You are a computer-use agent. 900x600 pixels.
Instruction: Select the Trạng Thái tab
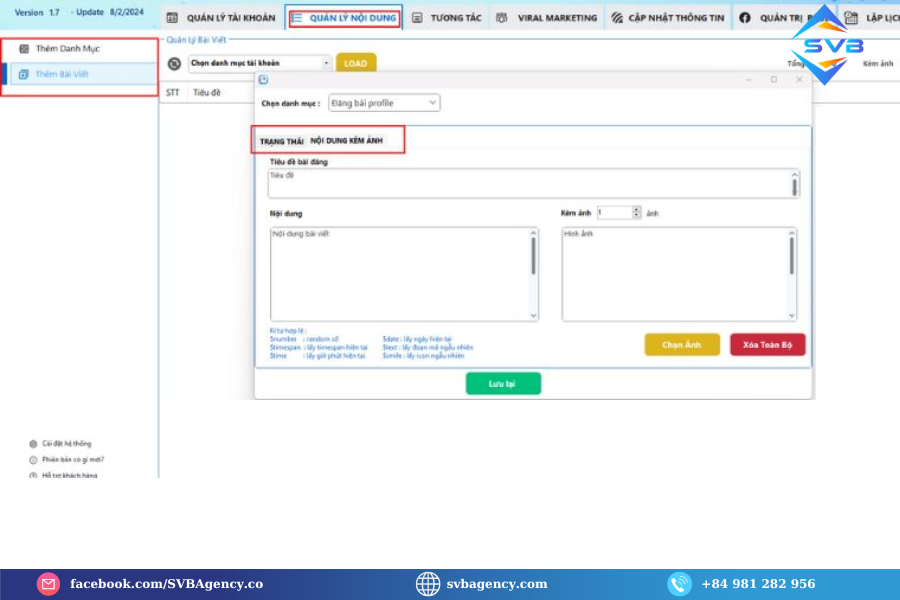point(281,141)
